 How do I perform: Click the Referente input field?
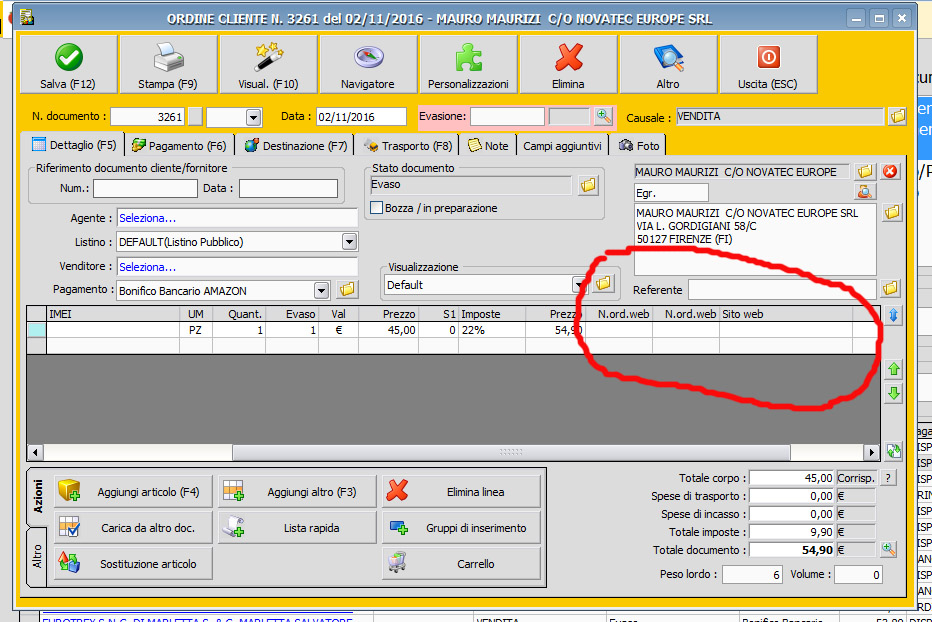tap(782, 290)
